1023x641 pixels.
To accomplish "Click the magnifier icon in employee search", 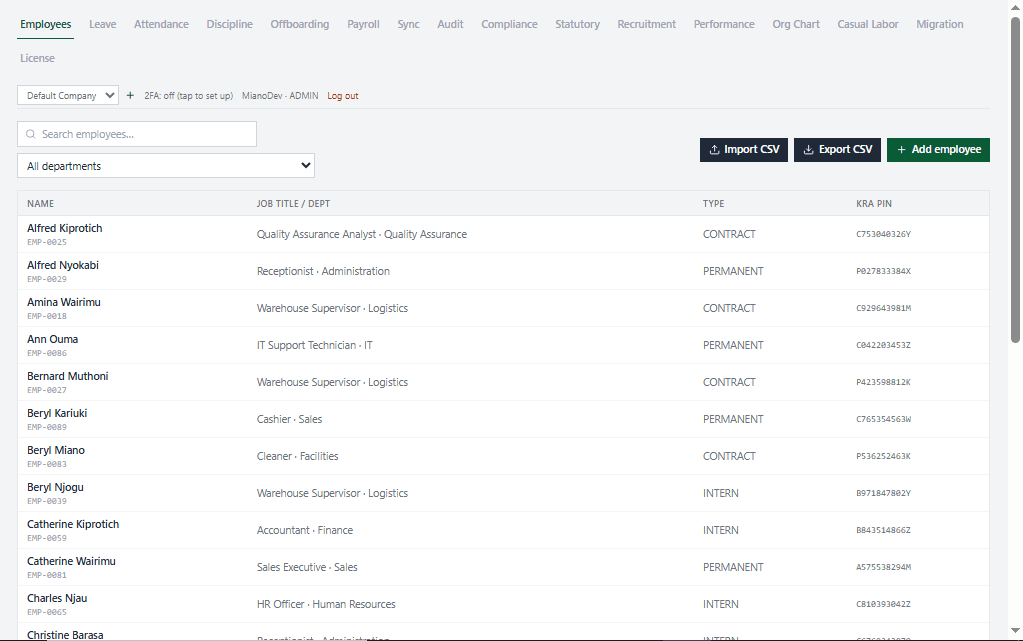I will 31,134.
